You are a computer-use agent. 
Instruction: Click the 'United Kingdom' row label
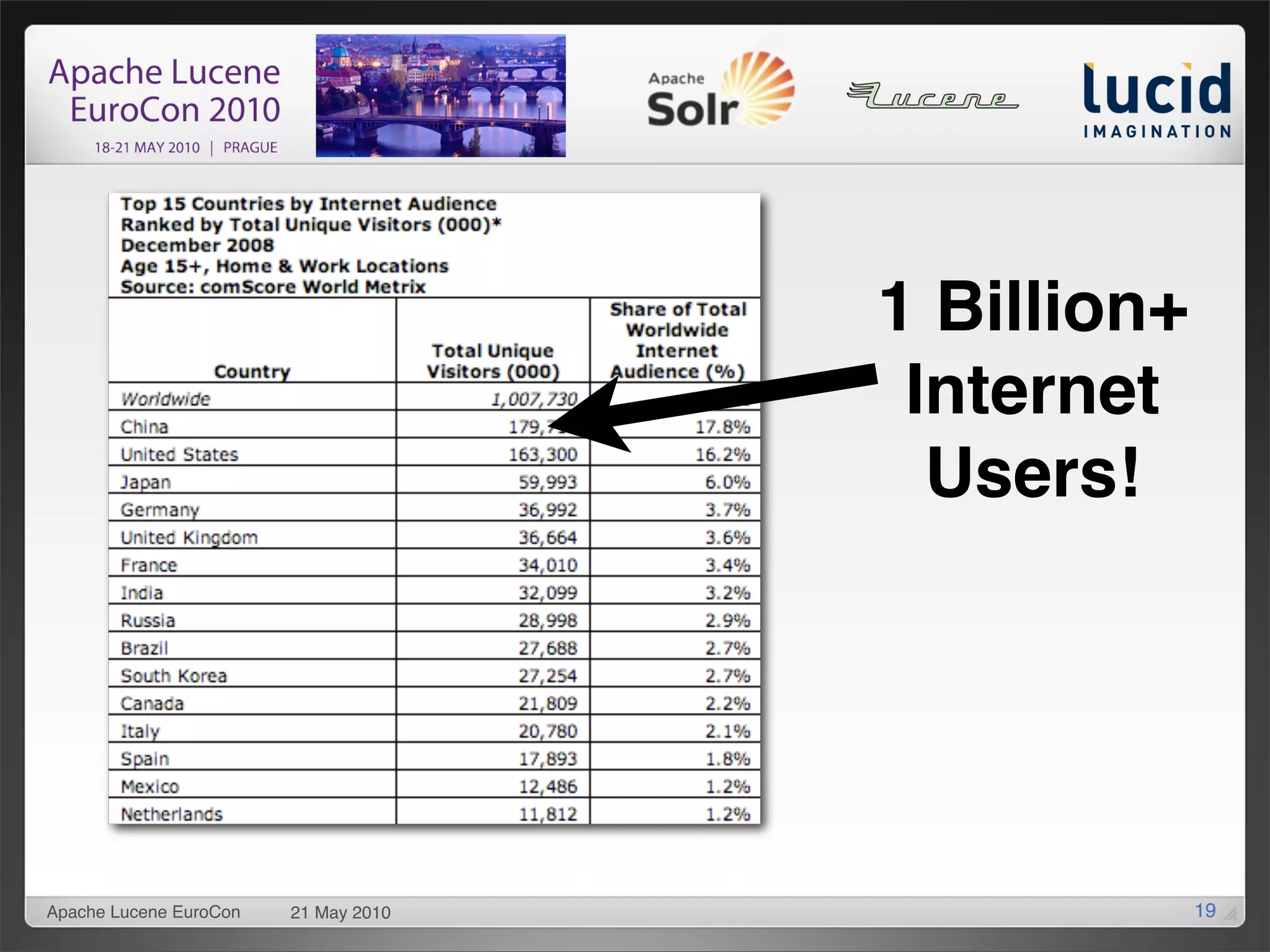point(189,537)
